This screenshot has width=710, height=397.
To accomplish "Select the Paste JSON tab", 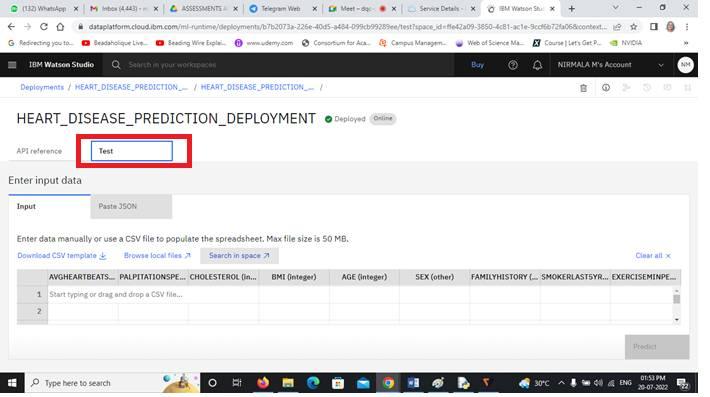I will 131,206.
